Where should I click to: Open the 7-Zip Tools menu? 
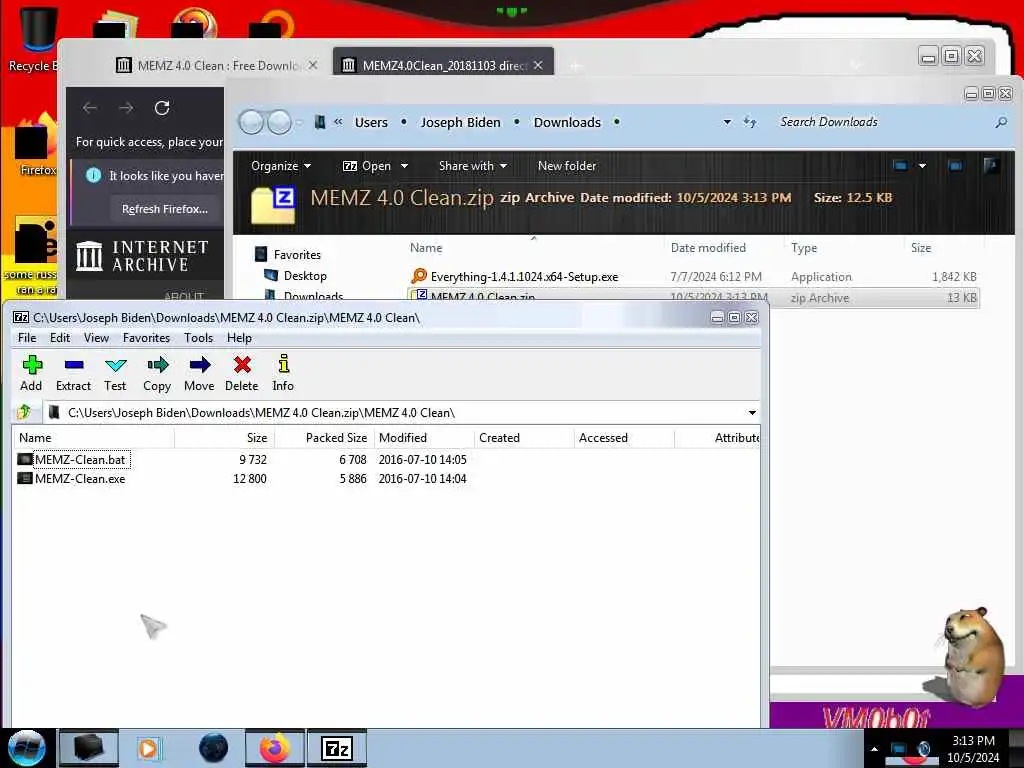pos(199,338)
